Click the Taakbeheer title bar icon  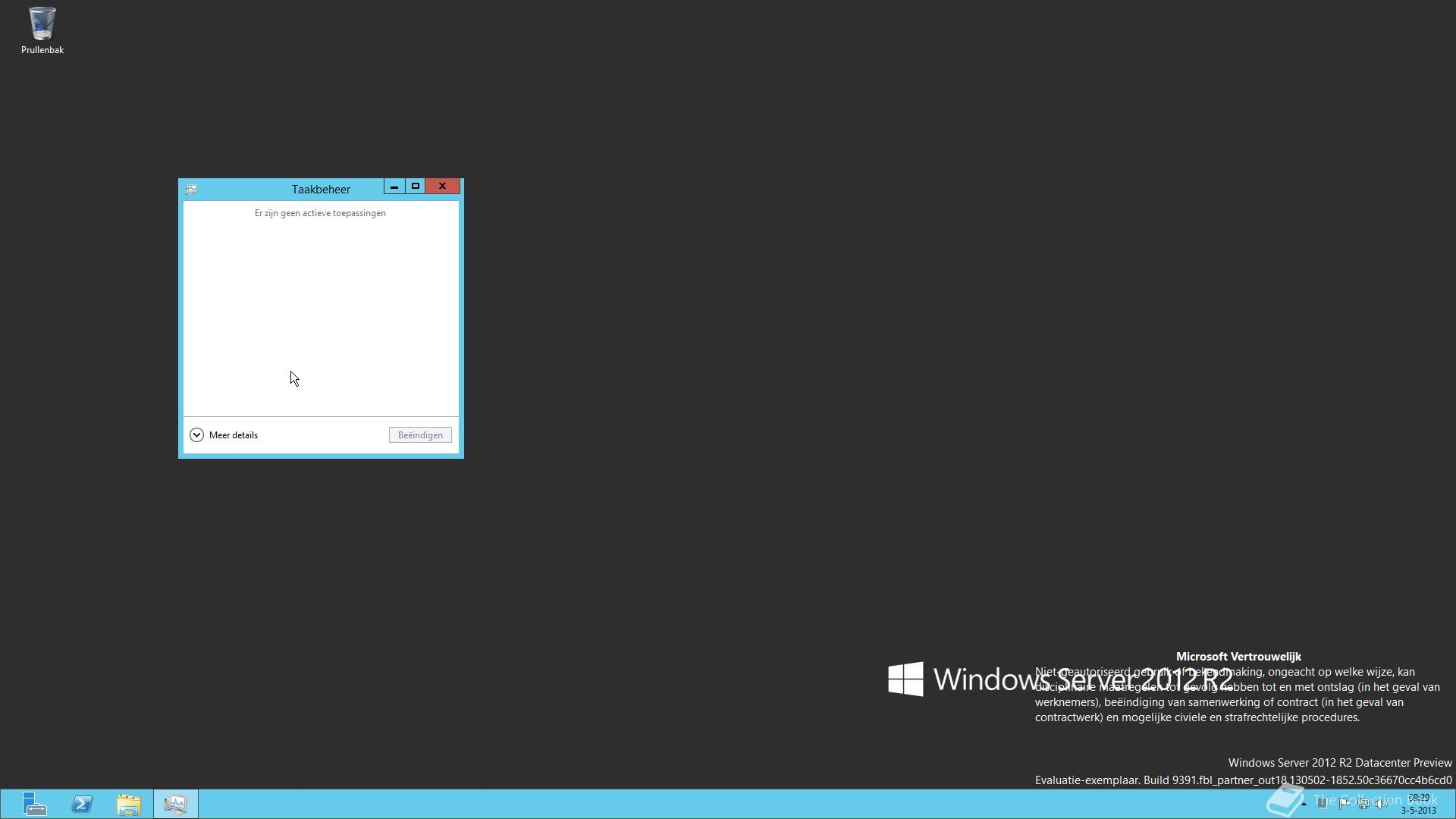pyautogui.click(x=191, y=190)
